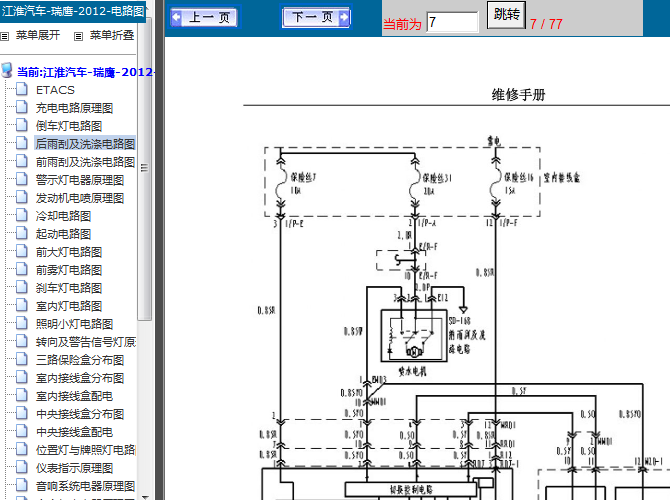Image resolution: width=670 pixels, height=500 pixels.
Task: Click document icon next to 警示灯电器原理图
Action: 22,179
